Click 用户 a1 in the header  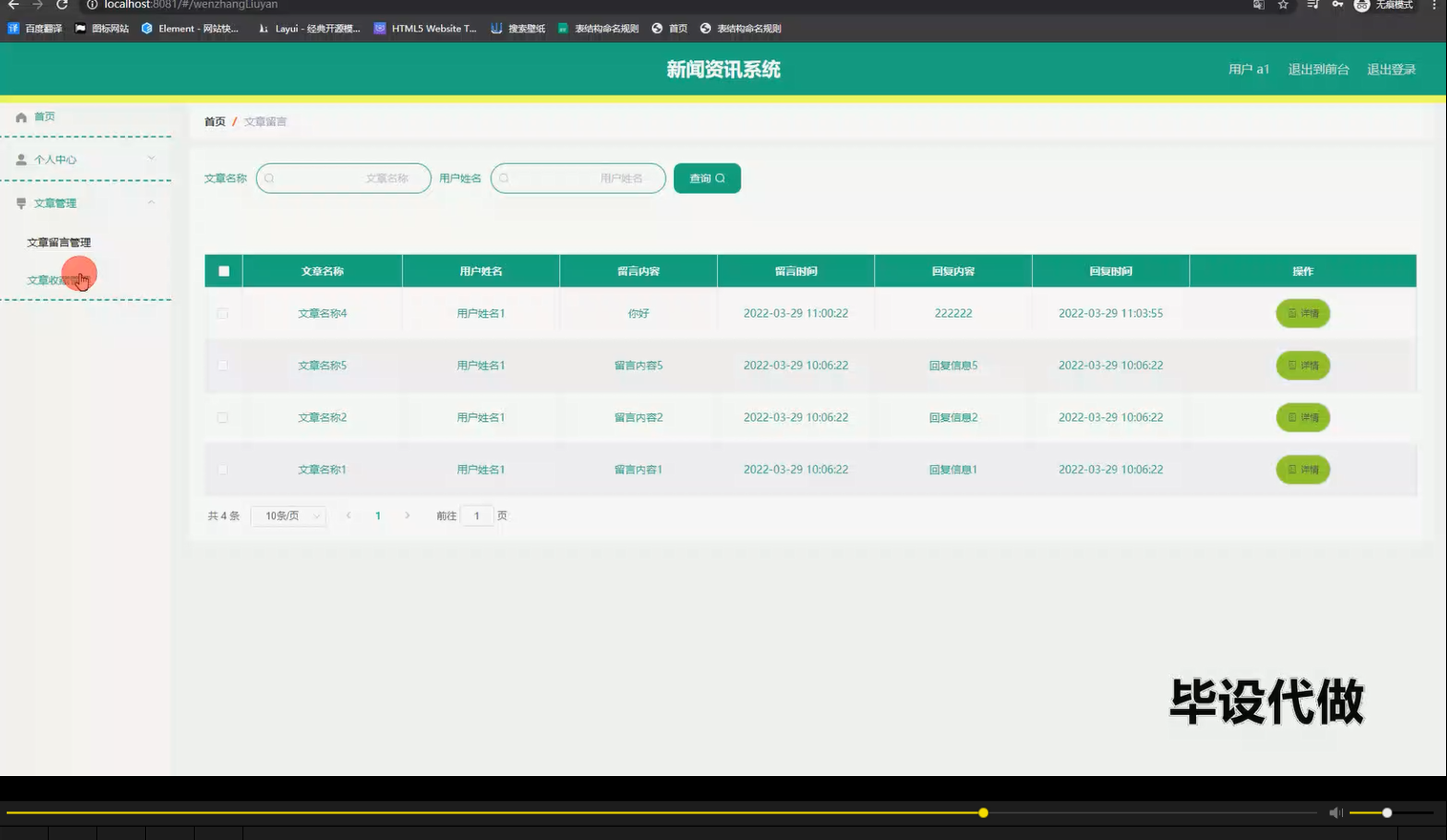click(1248, 70)
